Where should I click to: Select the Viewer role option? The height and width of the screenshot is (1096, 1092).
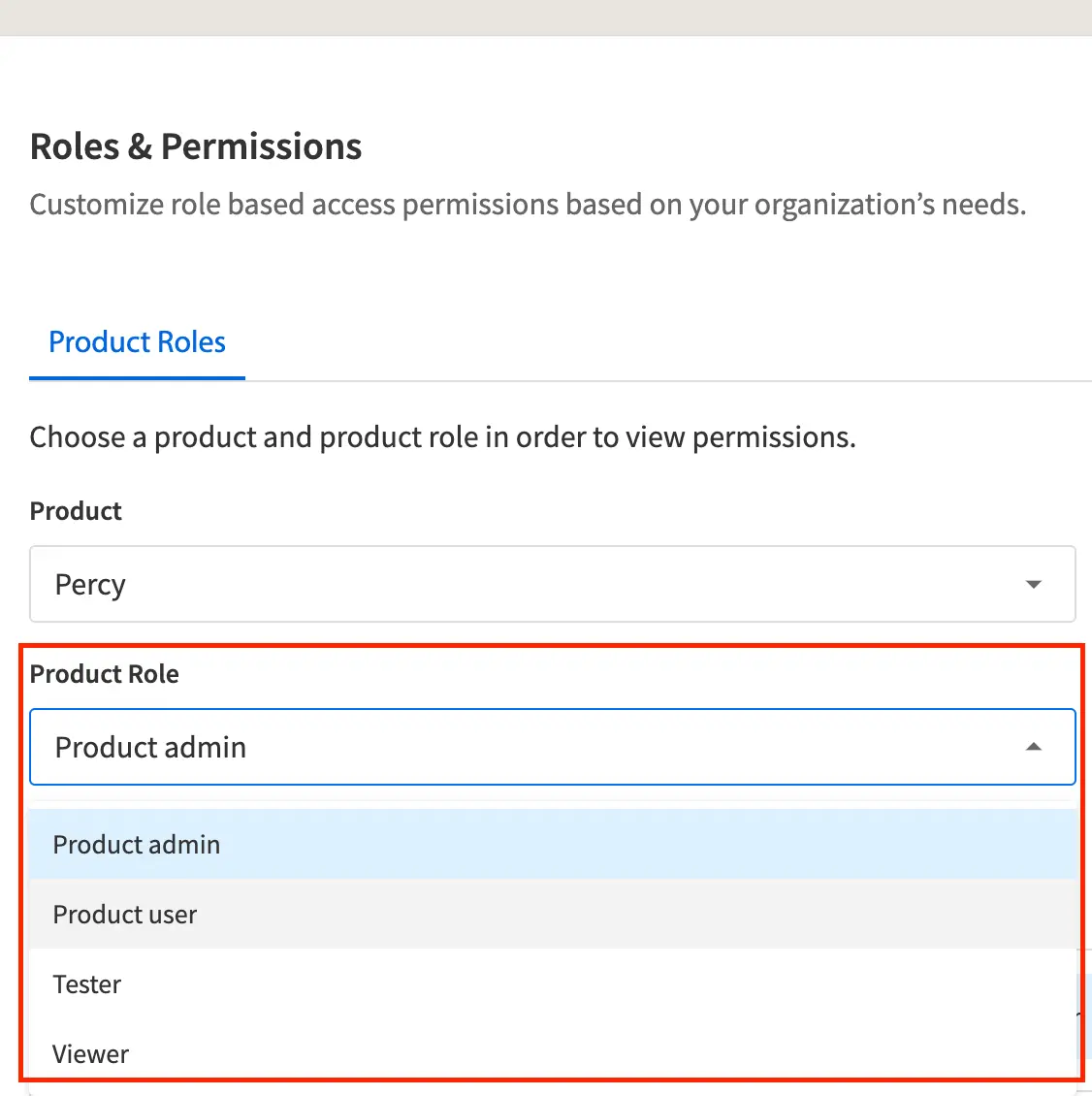[x=91, y=1054]
